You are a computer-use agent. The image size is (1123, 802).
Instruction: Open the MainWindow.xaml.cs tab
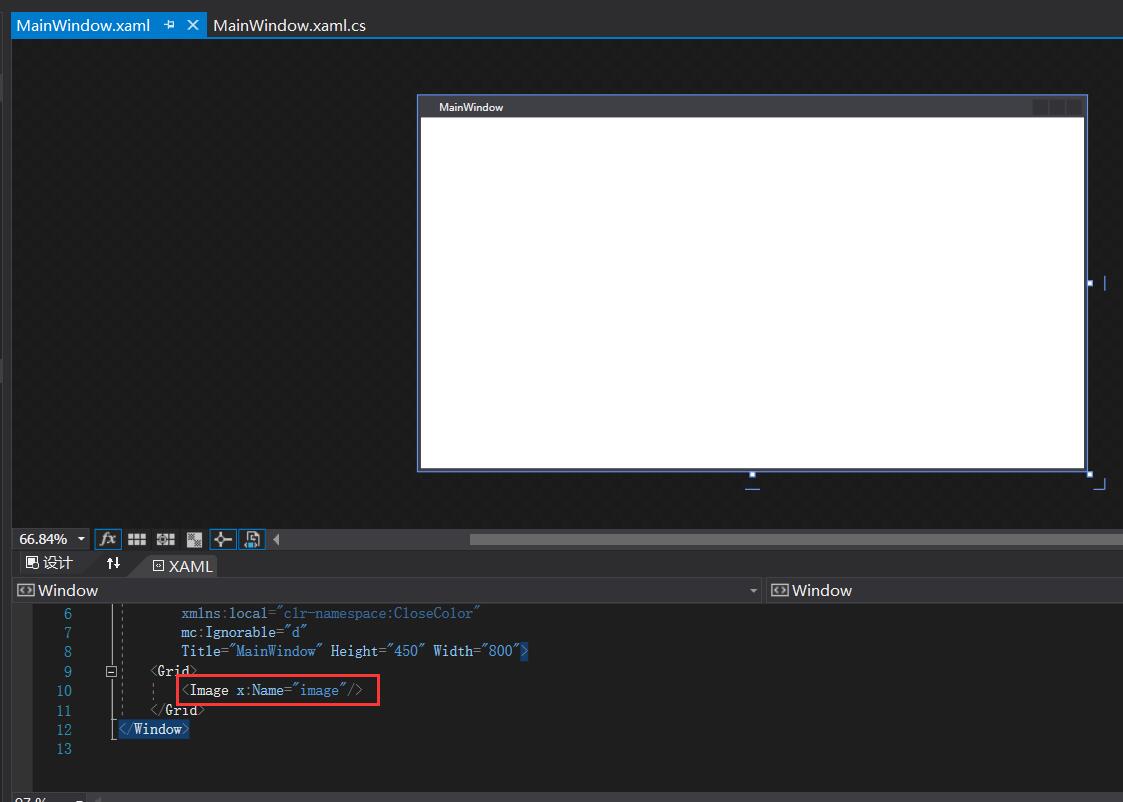coord(289,26)
